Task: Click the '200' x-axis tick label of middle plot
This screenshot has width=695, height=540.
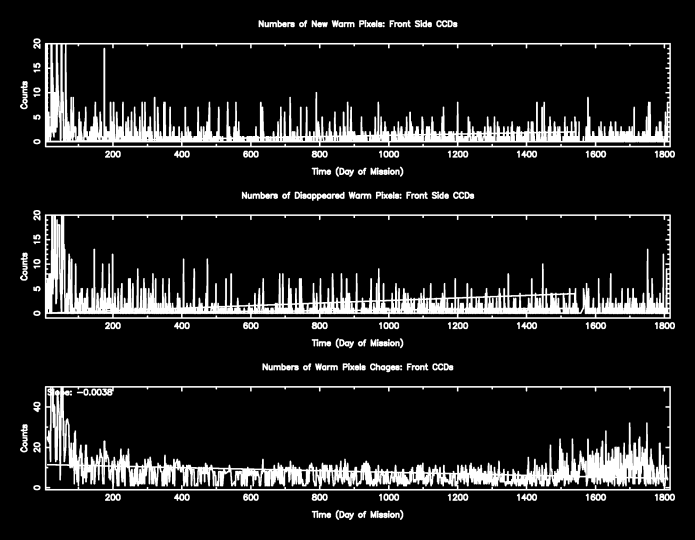Action: pos(113,326)
